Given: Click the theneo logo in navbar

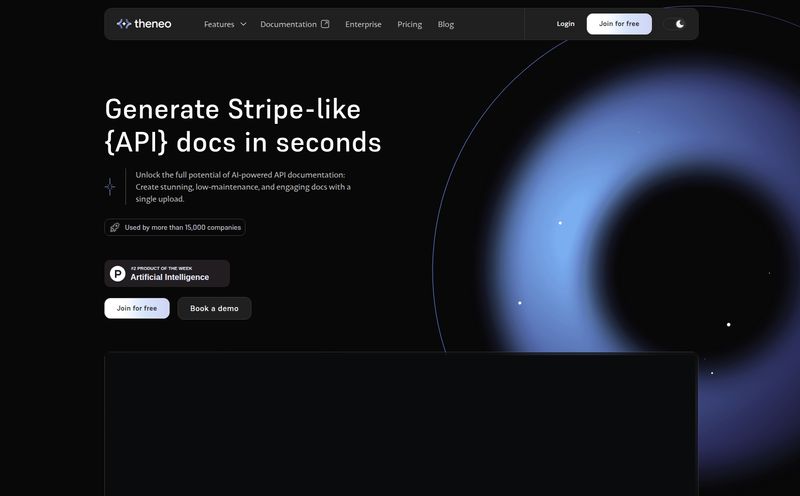Looking at the screenshot, I should [x=144, y=24].
